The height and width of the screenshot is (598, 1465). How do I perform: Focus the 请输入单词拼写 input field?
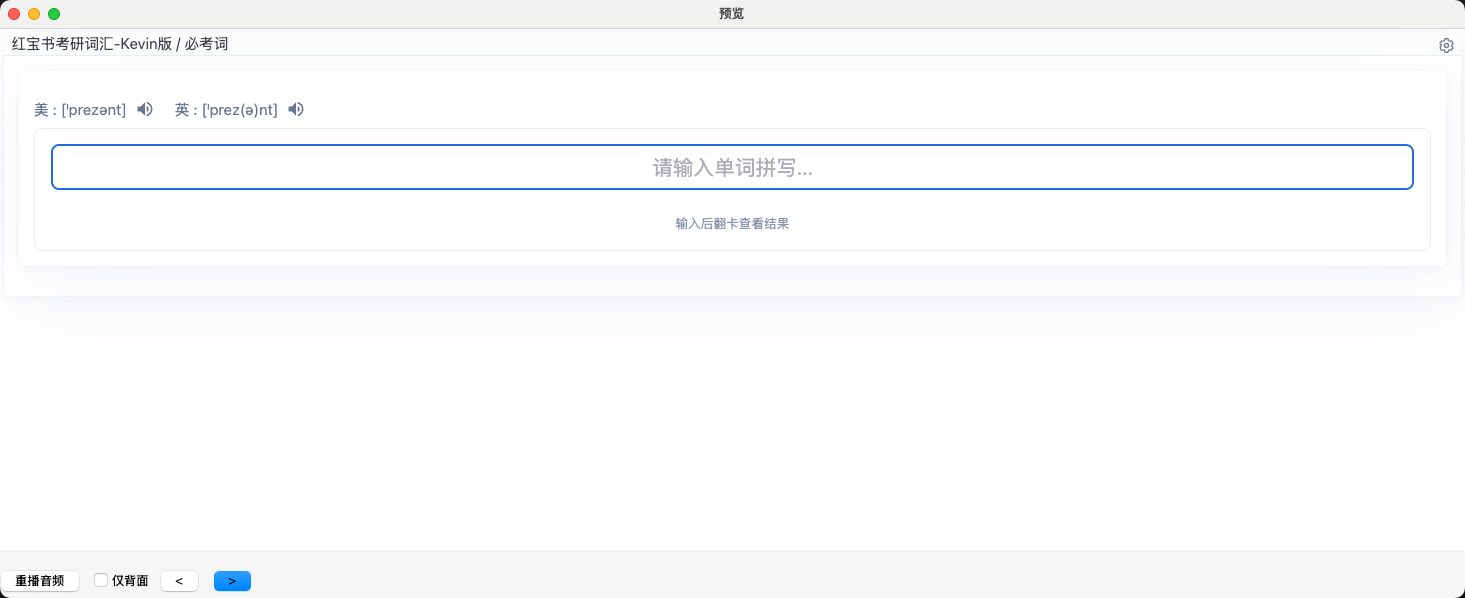732,167
